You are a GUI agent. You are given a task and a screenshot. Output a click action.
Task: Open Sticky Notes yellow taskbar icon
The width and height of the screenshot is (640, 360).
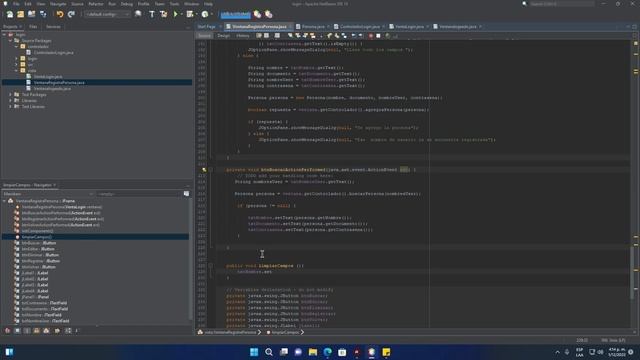(386, 352)
